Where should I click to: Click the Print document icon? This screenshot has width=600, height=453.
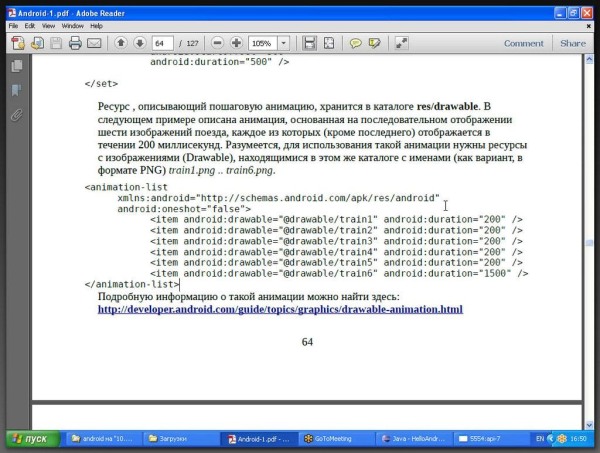pyautogui.click(x=73, y=44)
